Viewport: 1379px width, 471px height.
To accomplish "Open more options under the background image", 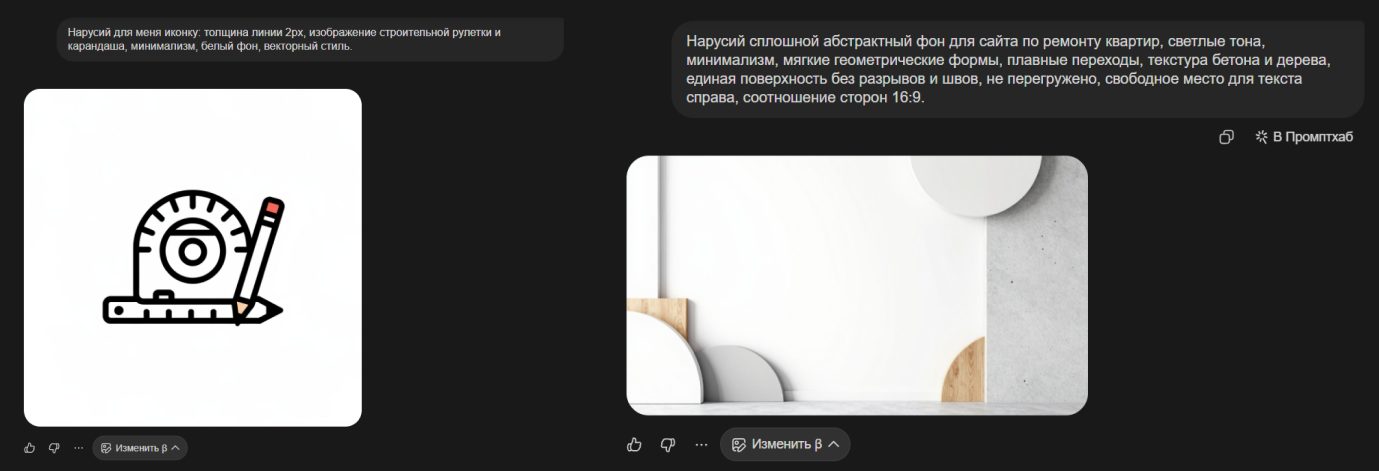I will (x=701, y=444).
